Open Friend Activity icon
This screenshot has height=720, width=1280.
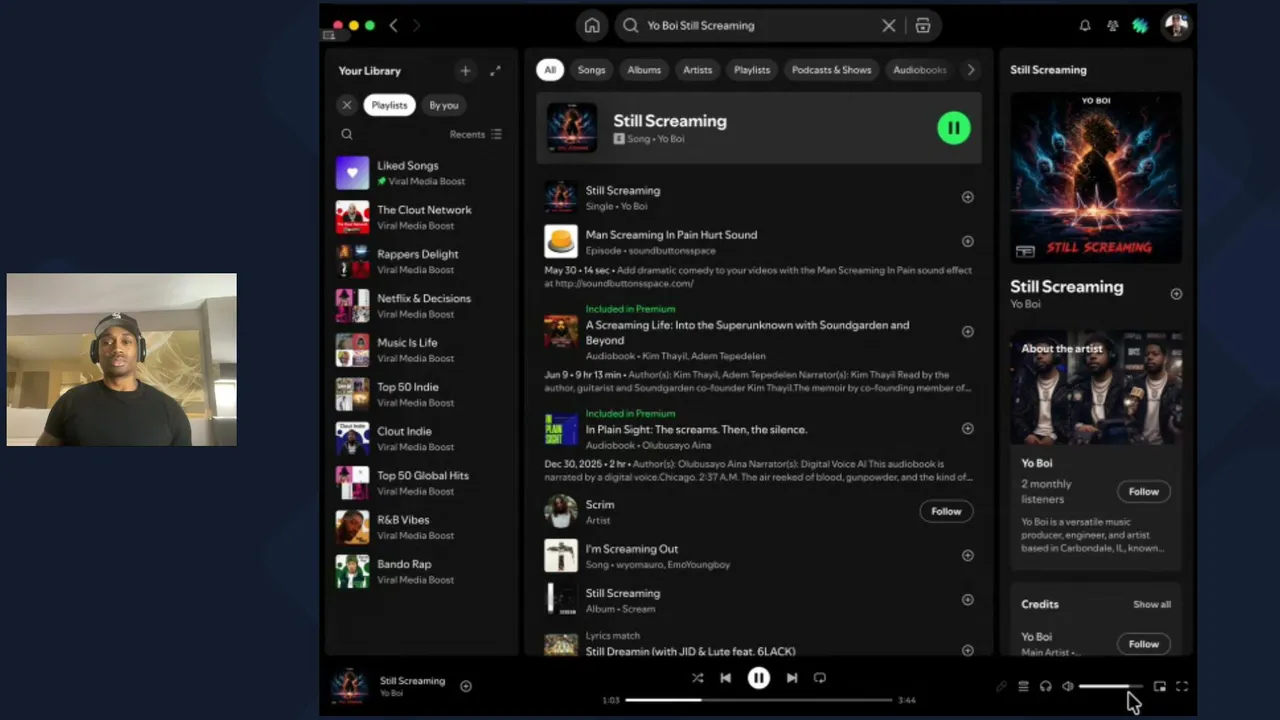click(x=1112, y=26)
